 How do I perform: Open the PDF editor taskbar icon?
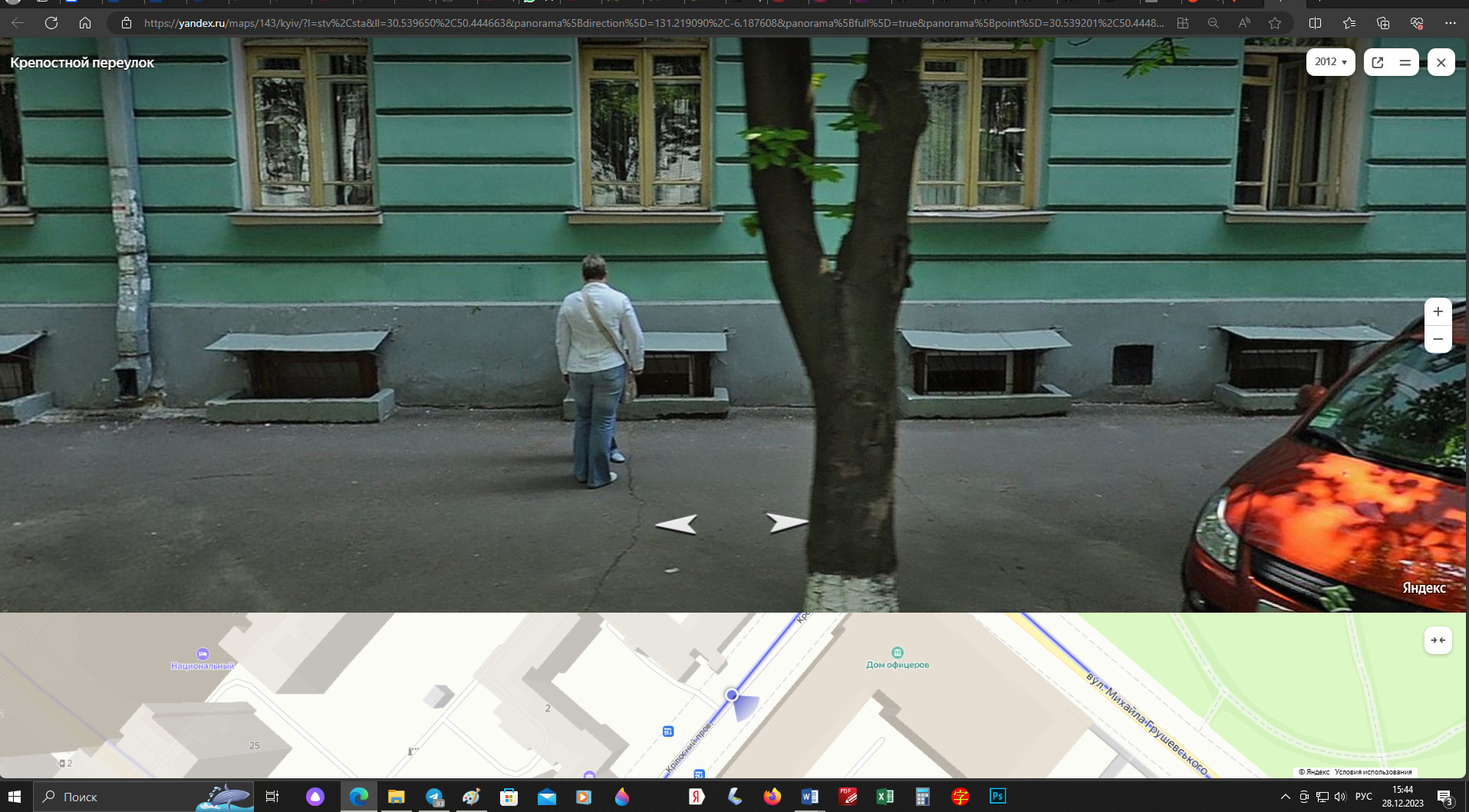(848, 797)
